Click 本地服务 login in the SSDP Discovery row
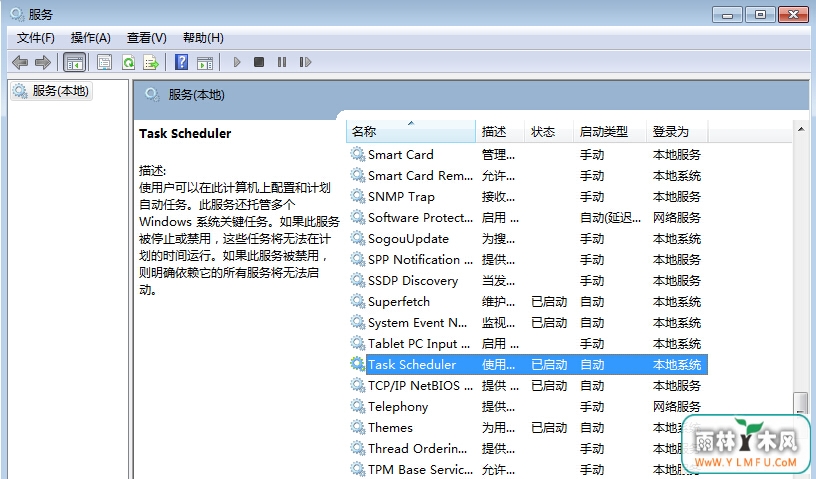816x479 pixels. [677, 281]
